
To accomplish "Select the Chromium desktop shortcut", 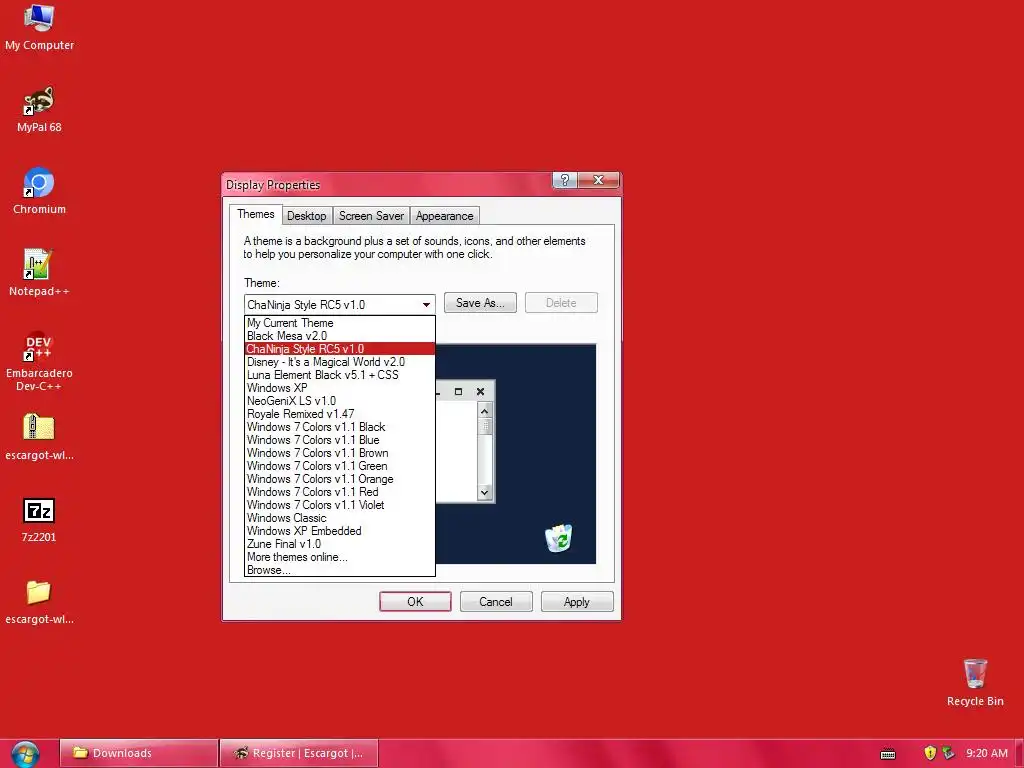I will point(39,191).
